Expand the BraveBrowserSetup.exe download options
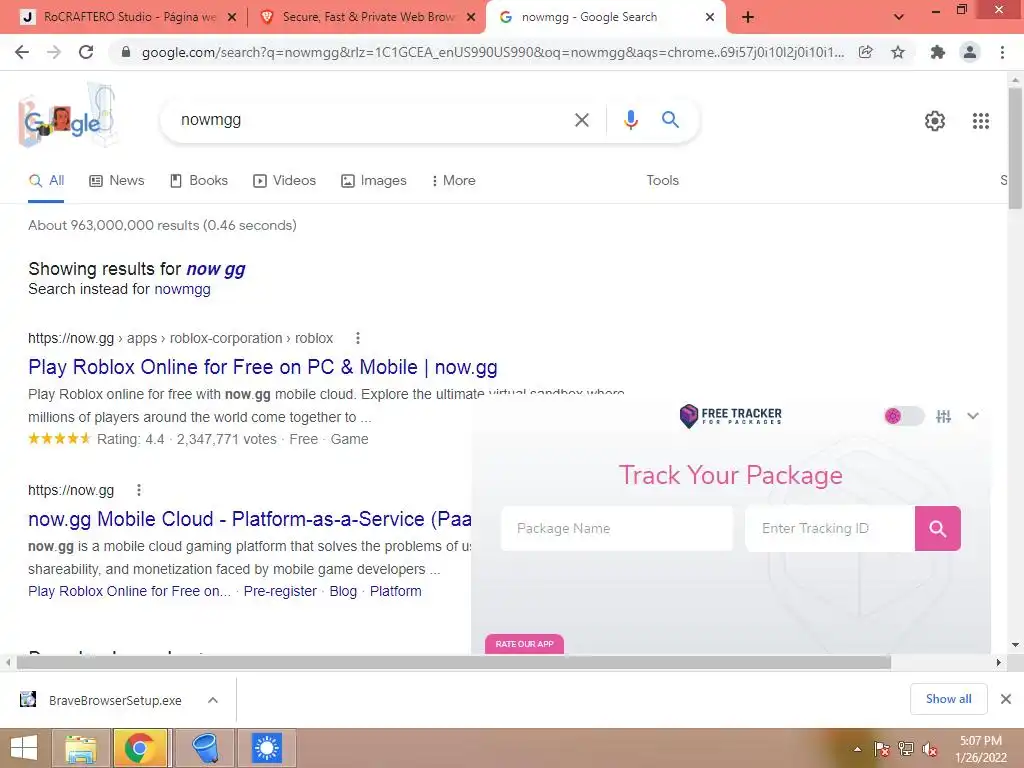Viewport: 1024px width, 768px height. [x=213, y=700]
